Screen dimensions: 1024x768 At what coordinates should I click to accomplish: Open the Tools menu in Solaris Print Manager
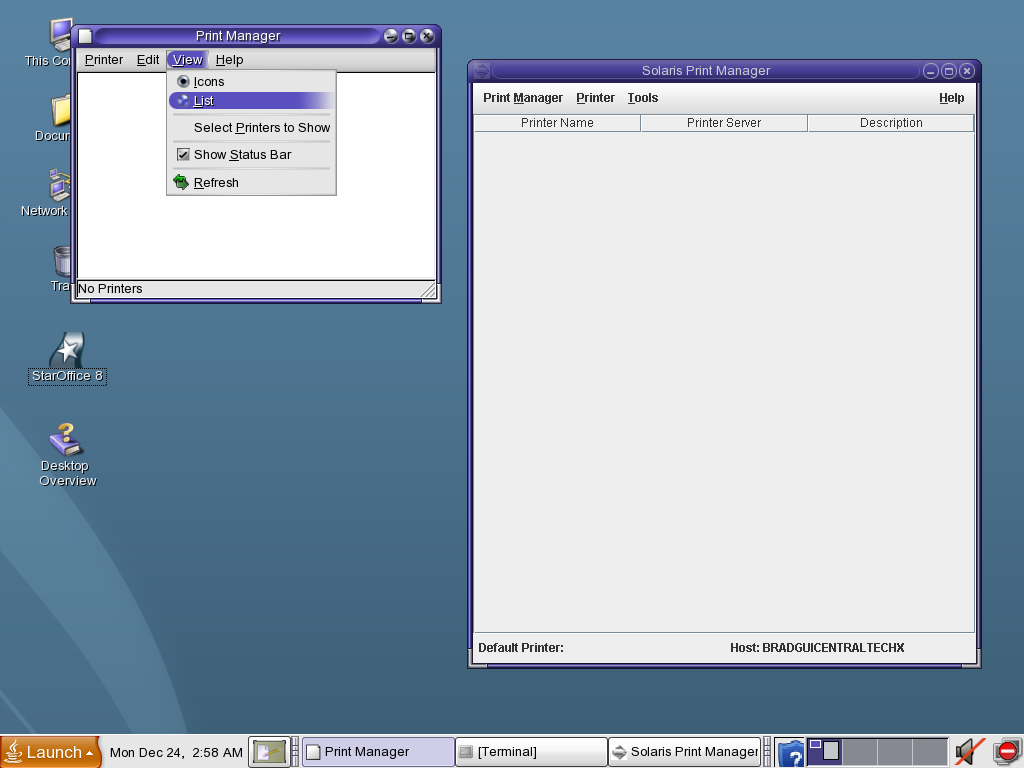coord(643,98)
